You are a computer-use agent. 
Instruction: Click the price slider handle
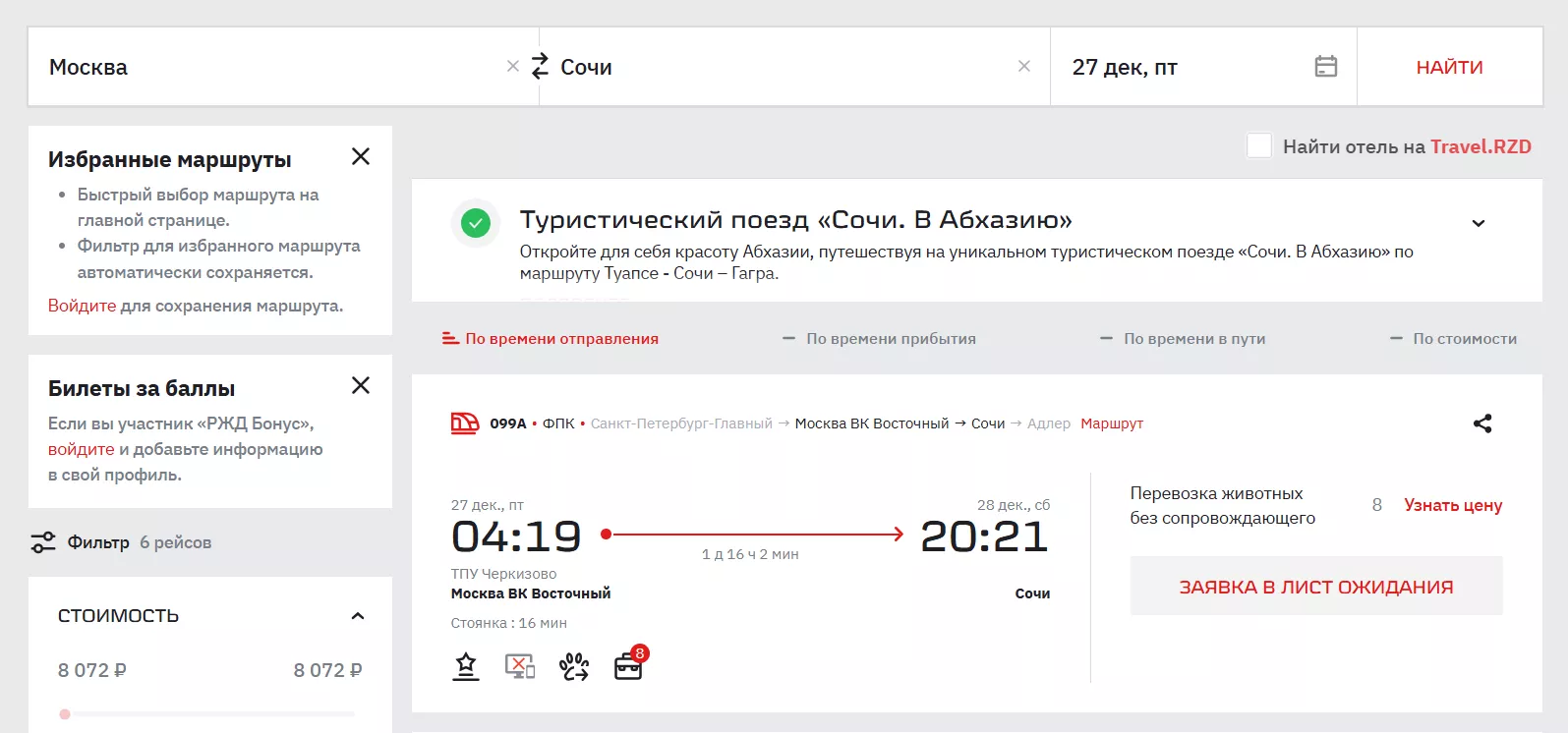point(65,714)
